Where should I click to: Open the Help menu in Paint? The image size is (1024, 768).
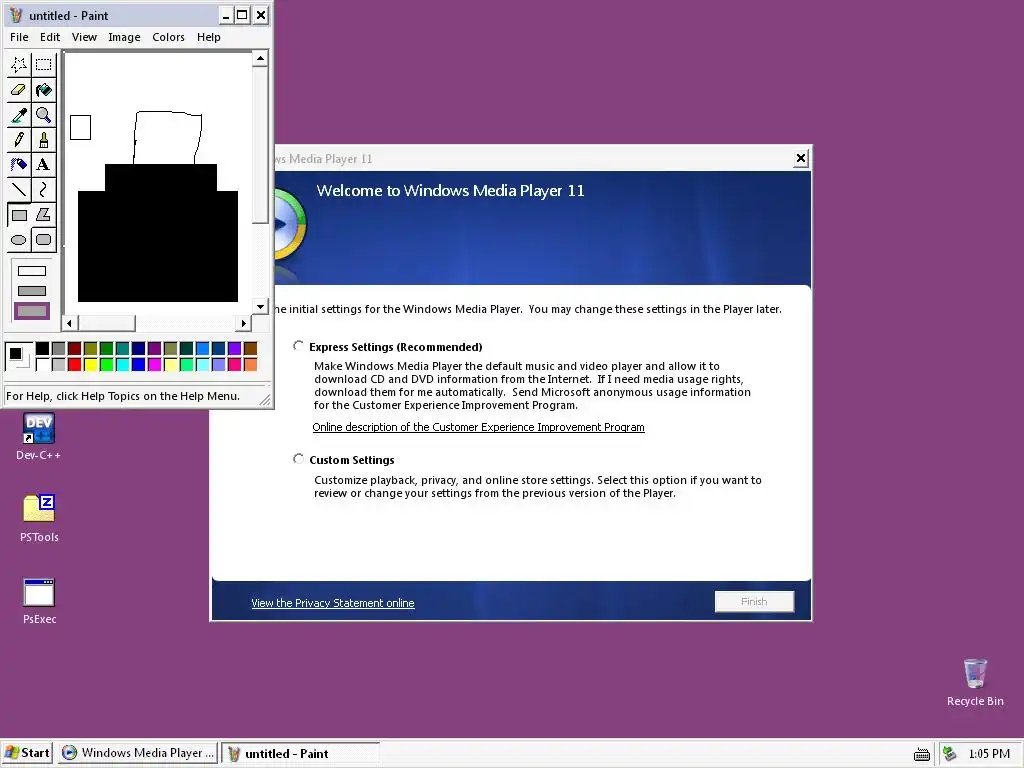[x=209, y=37]
